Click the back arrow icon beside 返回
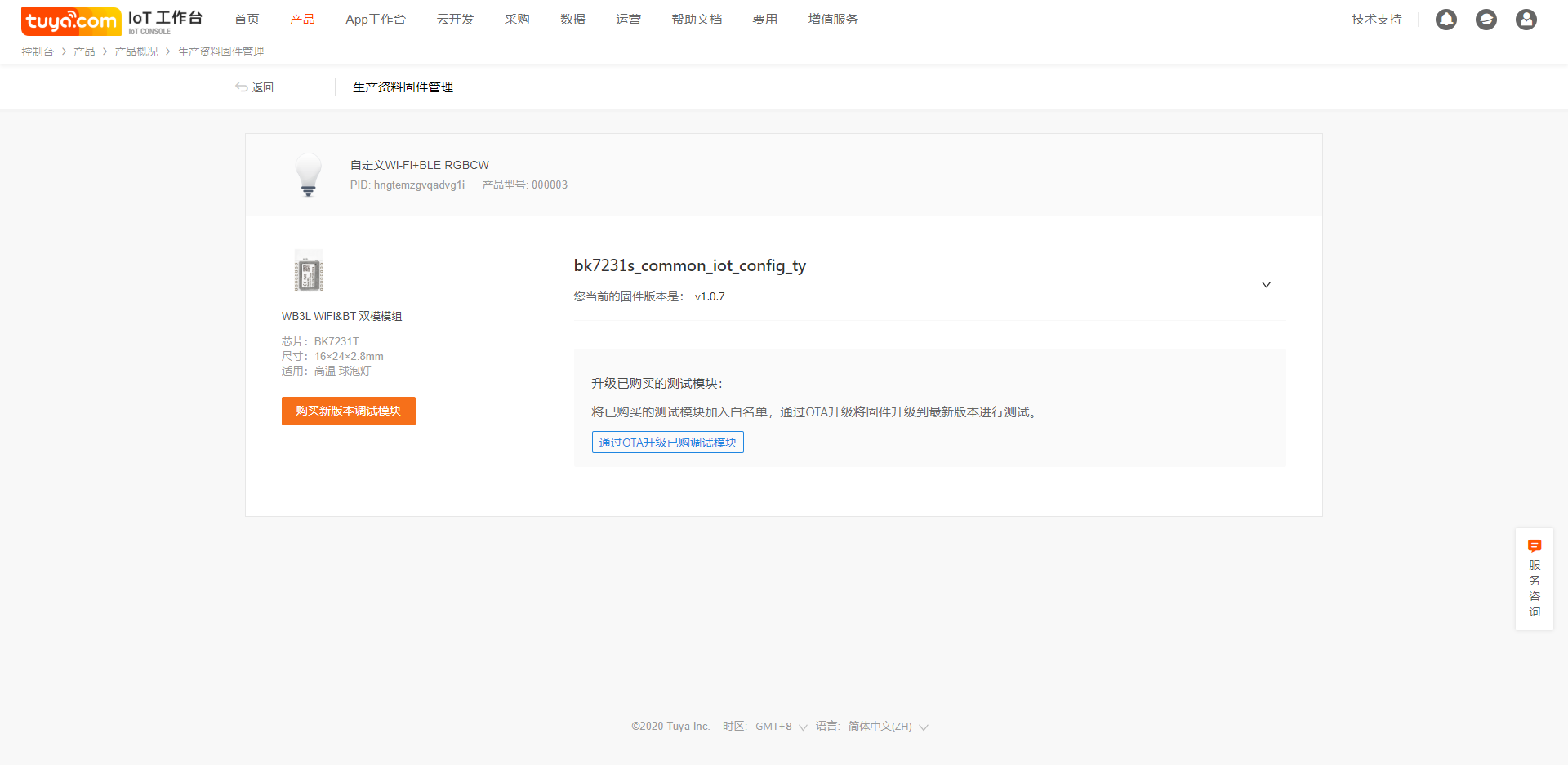 [242, 87]
